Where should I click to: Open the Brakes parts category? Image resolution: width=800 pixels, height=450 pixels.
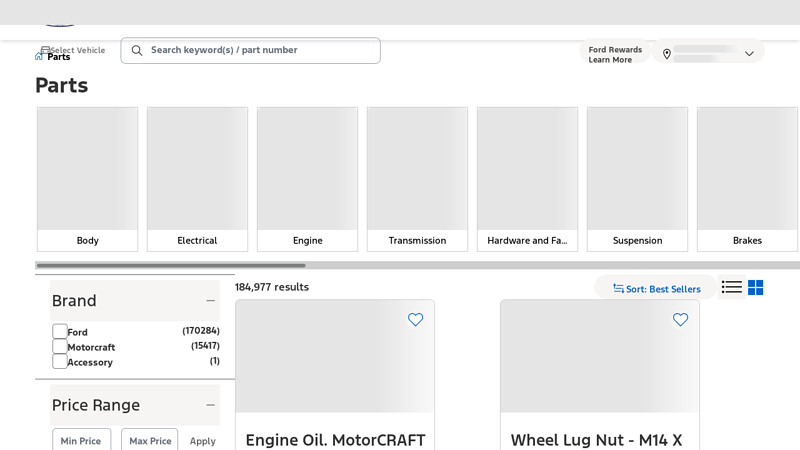point(747,179)
